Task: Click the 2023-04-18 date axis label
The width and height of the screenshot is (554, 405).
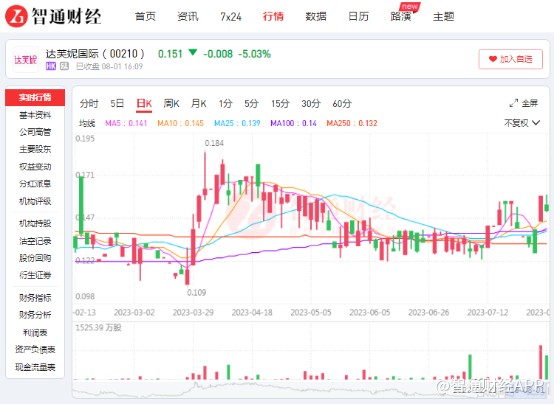Action: point(252,312)
